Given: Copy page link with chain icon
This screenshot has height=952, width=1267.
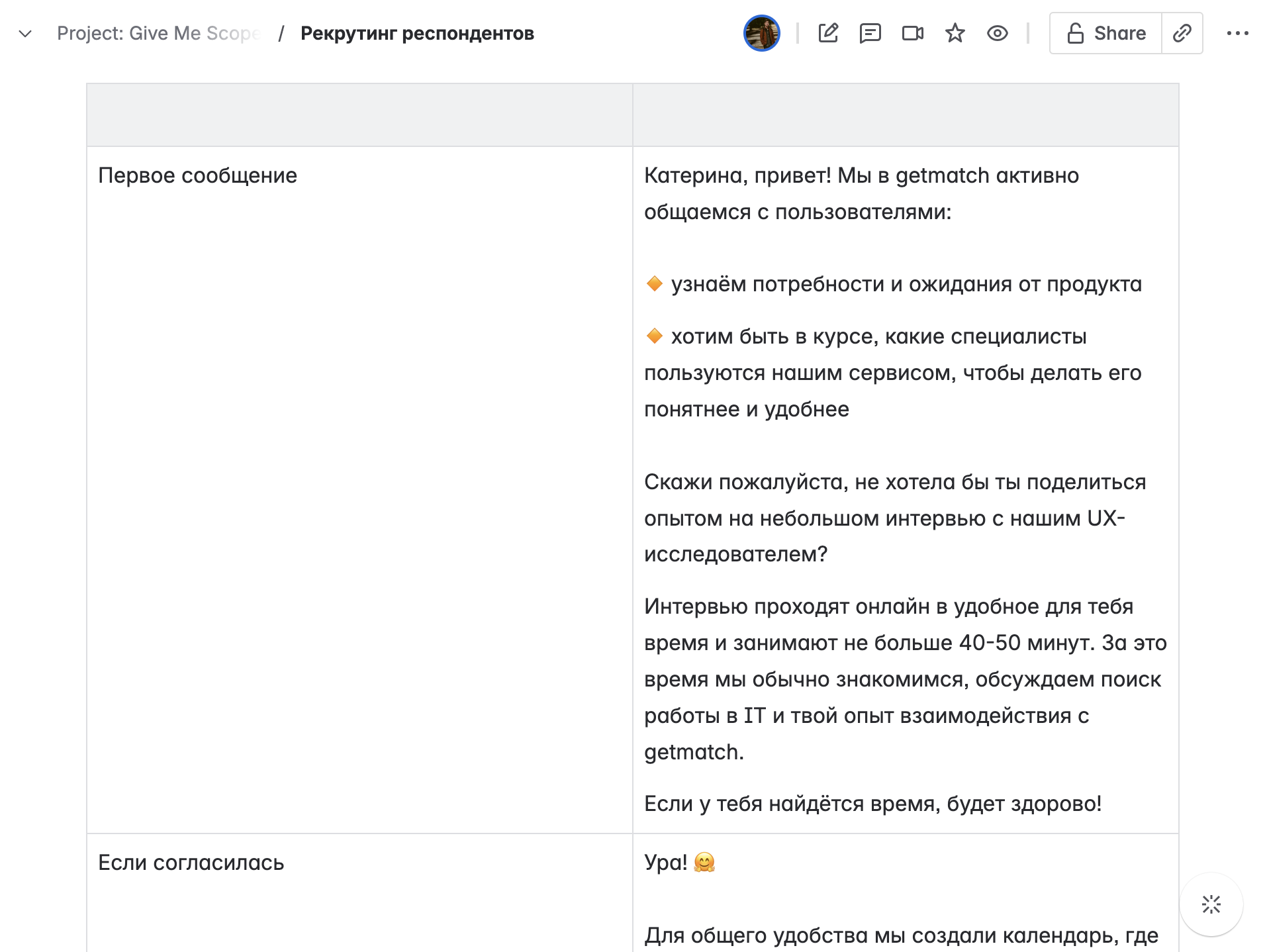Looking at the screenshot, I should tap(1182, 33).
